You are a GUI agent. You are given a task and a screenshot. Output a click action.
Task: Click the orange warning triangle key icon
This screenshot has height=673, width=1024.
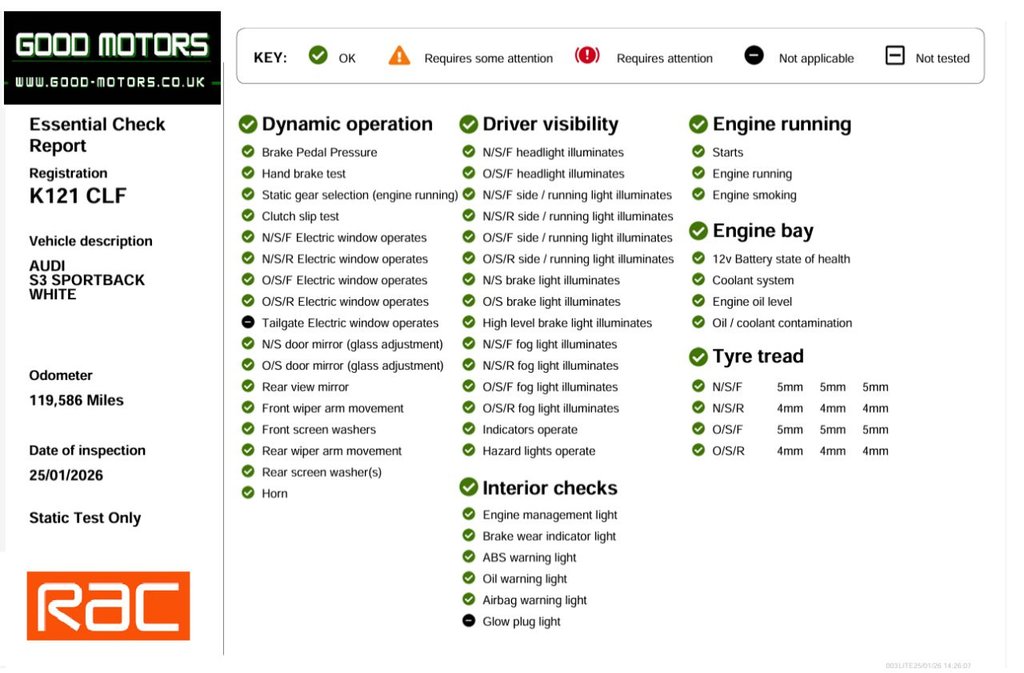click(x=399, y=56)
